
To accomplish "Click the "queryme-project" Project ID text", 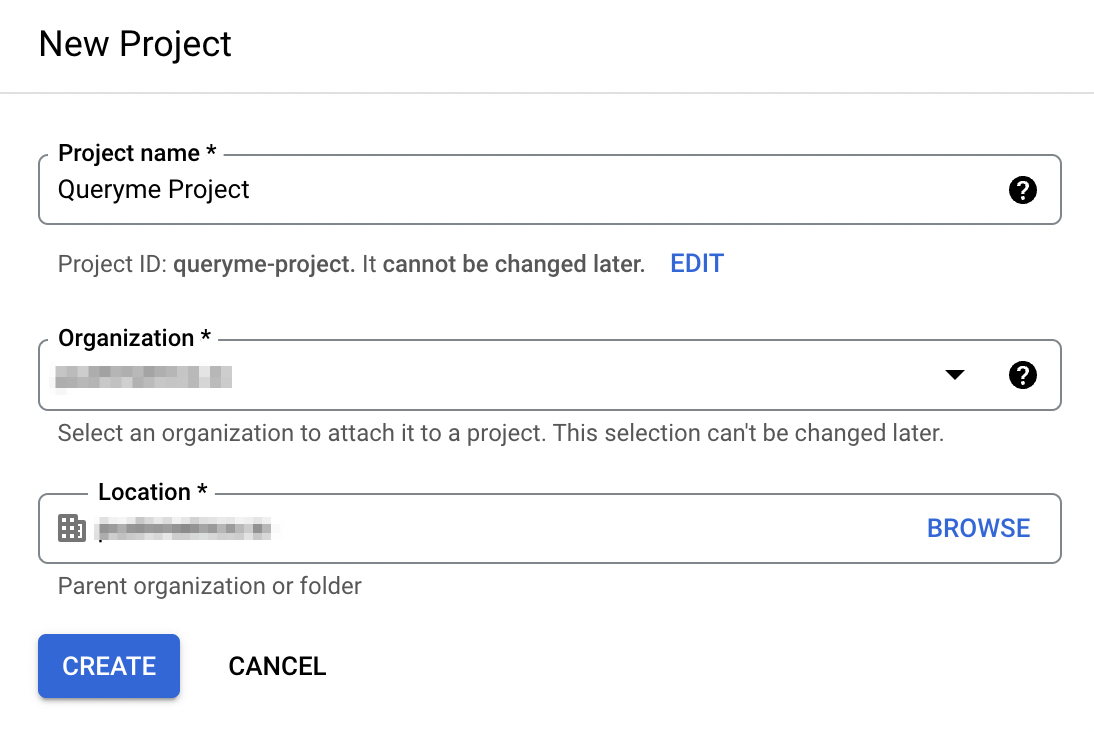I will [x=264, y=264].
